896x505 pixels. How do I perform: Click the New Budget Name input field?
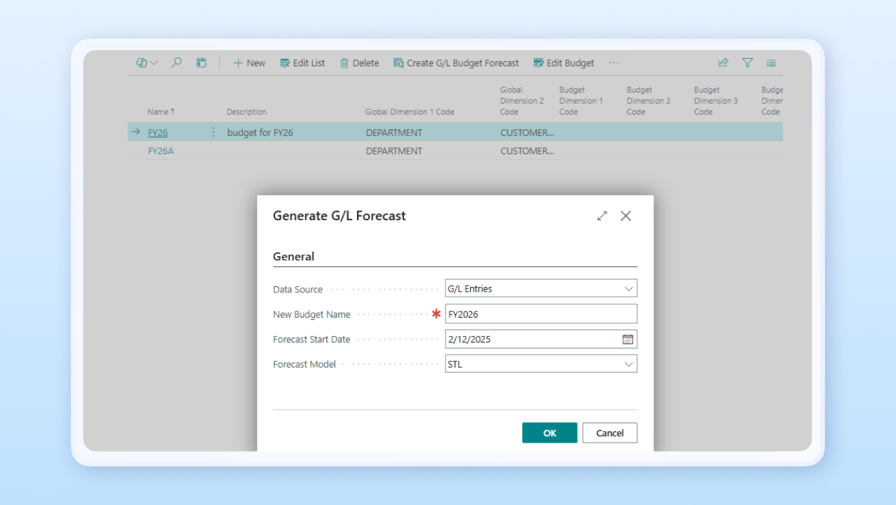[x=540, y=314]
